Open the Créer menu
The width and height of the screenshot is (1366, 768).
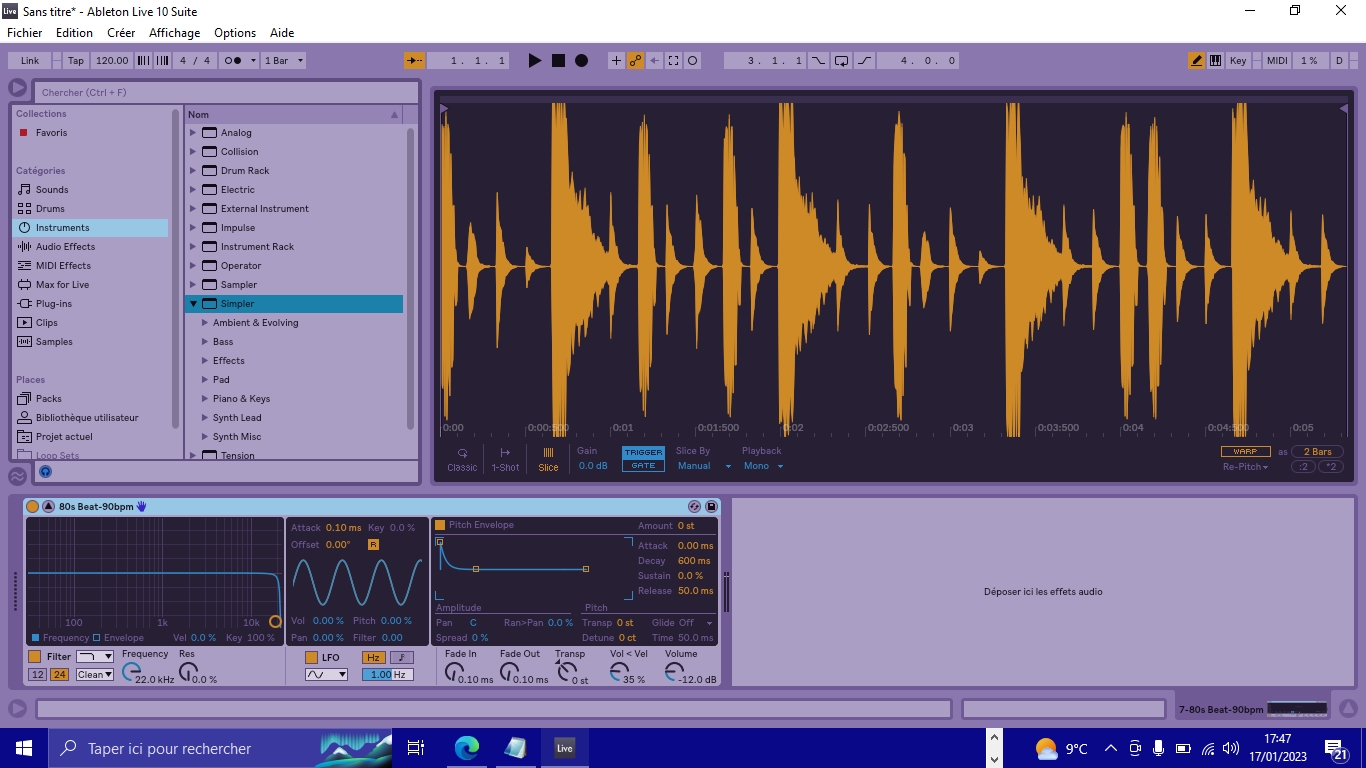point(121,33)
